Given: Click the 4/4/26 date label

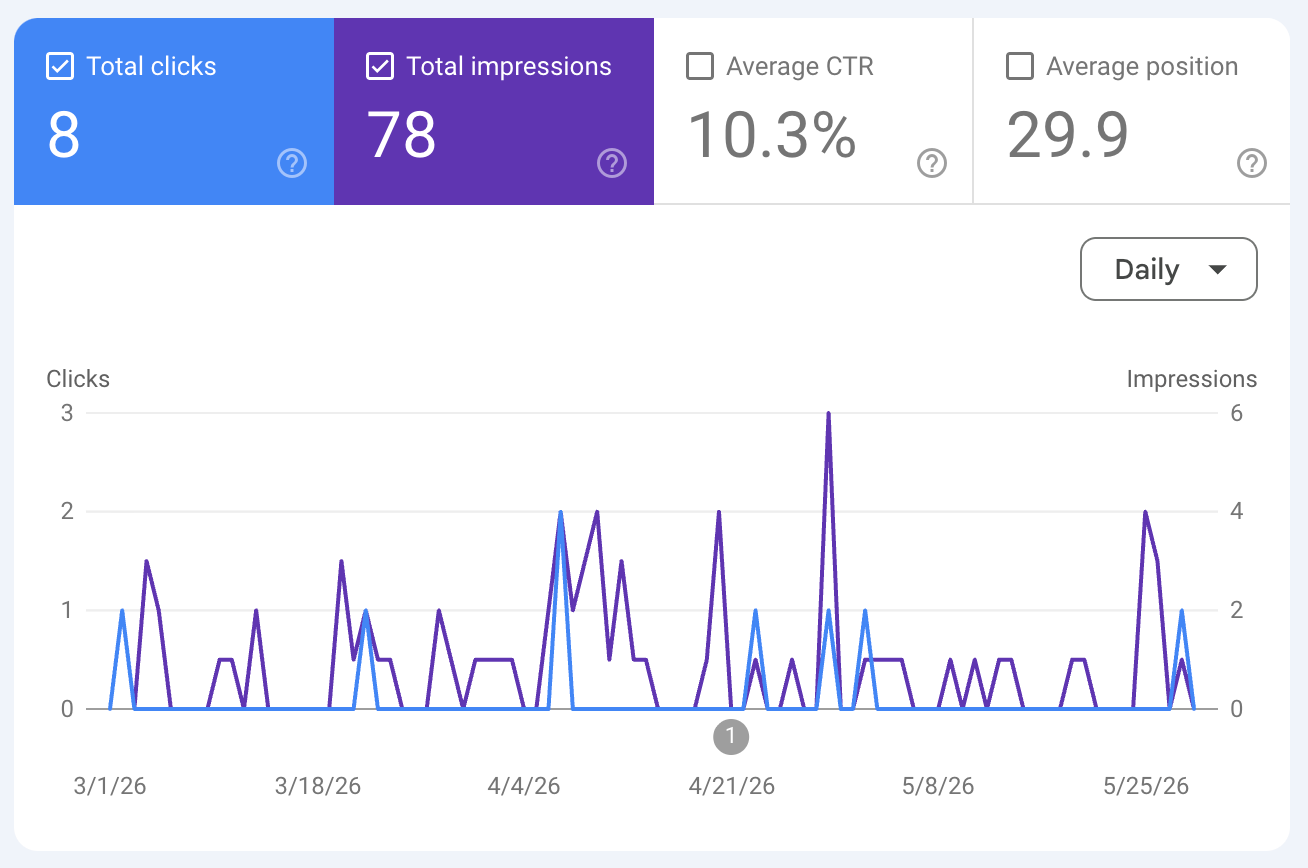Looking at the screenshot, I should click(524, 786).
